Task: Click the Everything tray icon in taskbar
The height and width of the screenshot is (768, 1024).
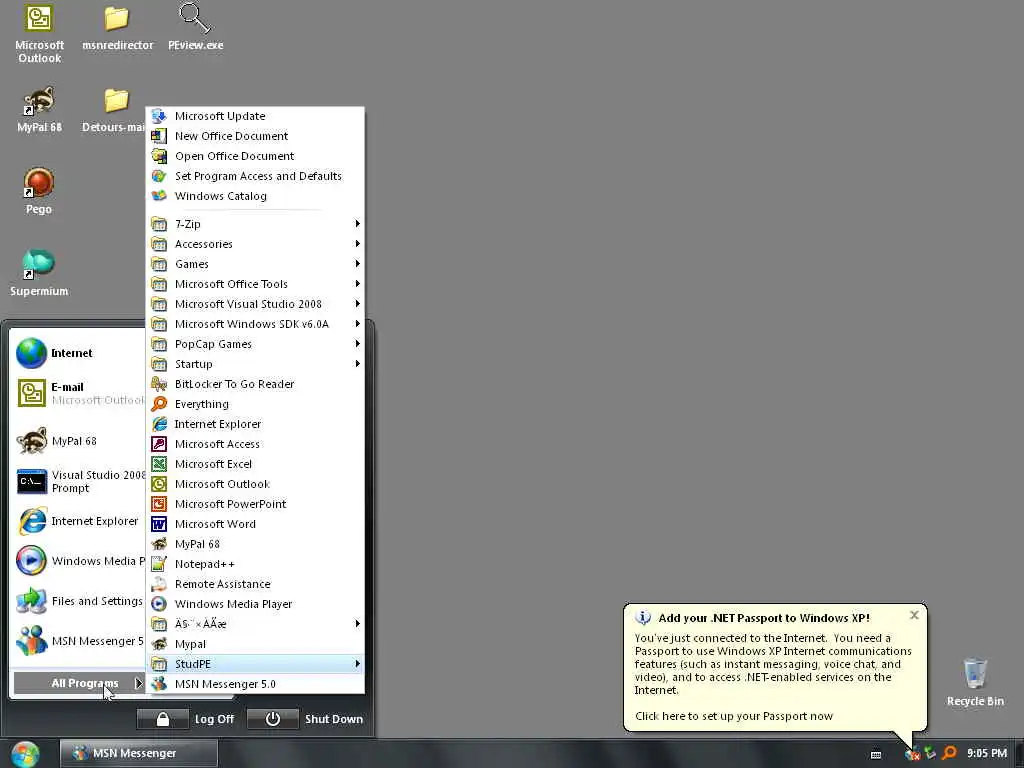Action: [950, 753]
